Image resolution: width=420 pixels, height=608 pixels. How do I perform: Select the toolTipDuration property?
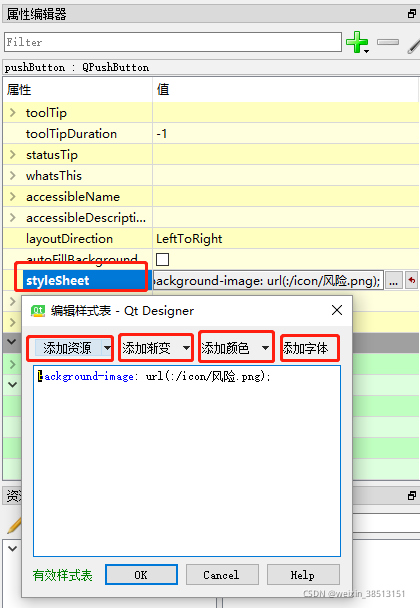71,134
